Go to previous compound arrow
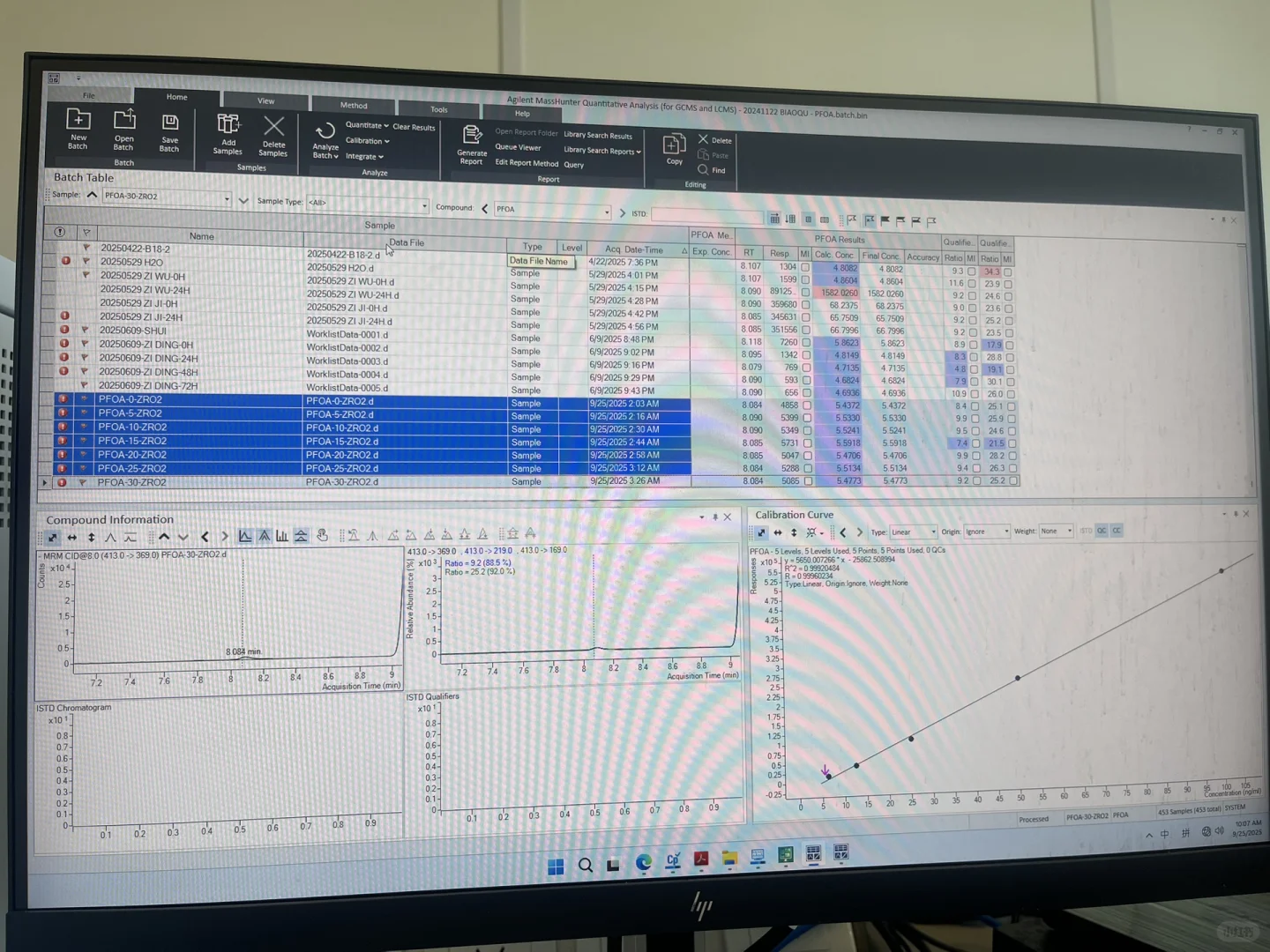Viewport: 1270px width, 952px height. [x=484, y=209]
